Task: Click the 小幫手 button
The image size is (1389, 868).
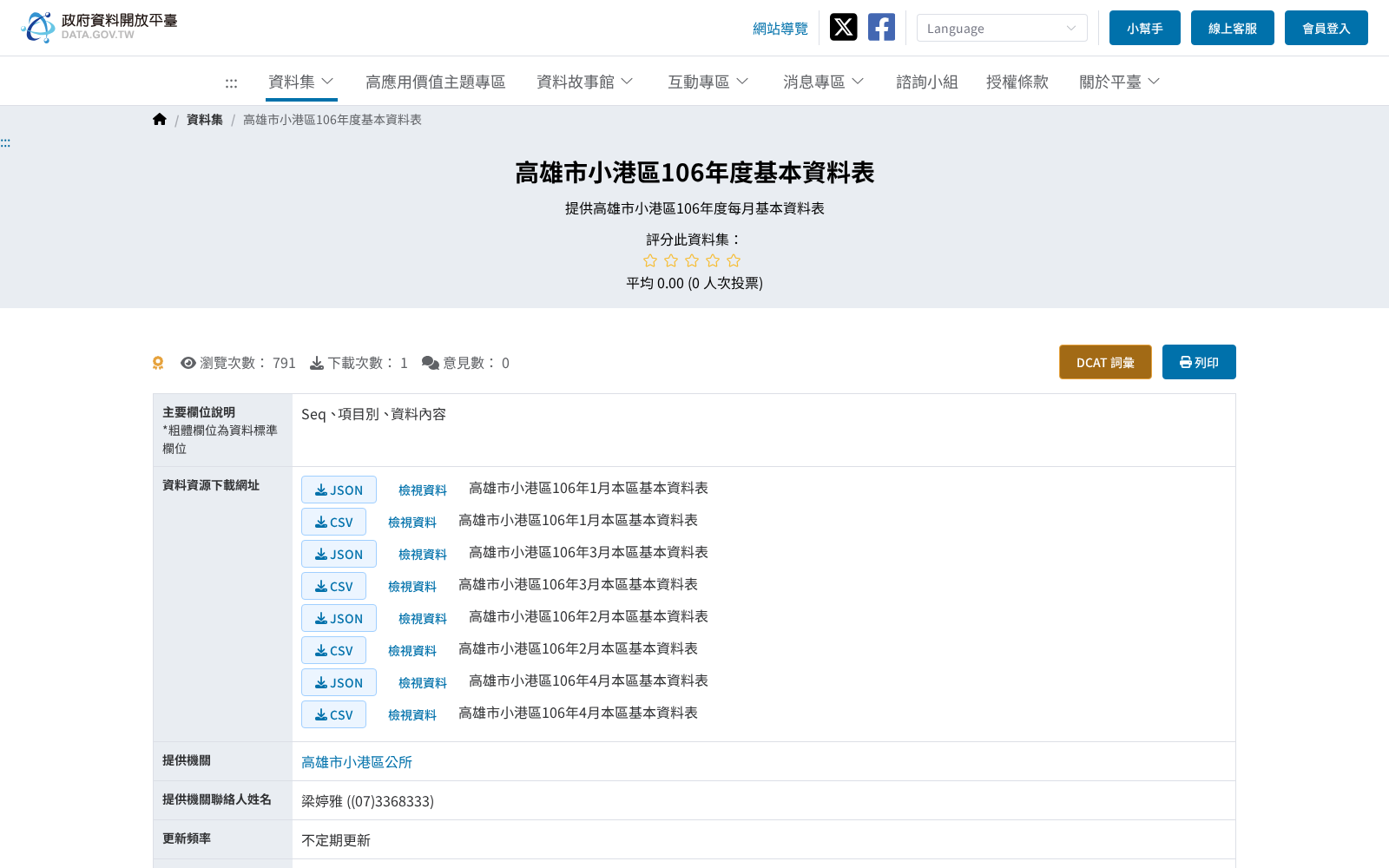Action: (x=1145, y=28)
